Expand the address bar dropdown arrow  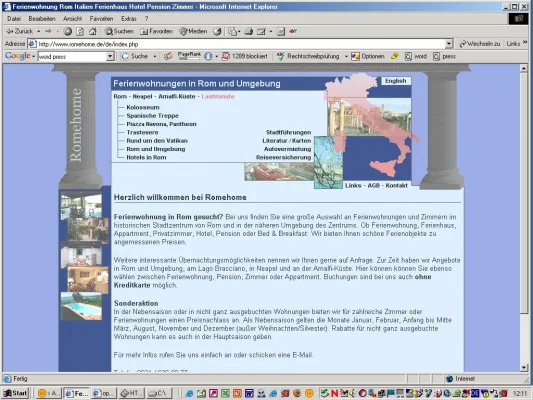449,44
